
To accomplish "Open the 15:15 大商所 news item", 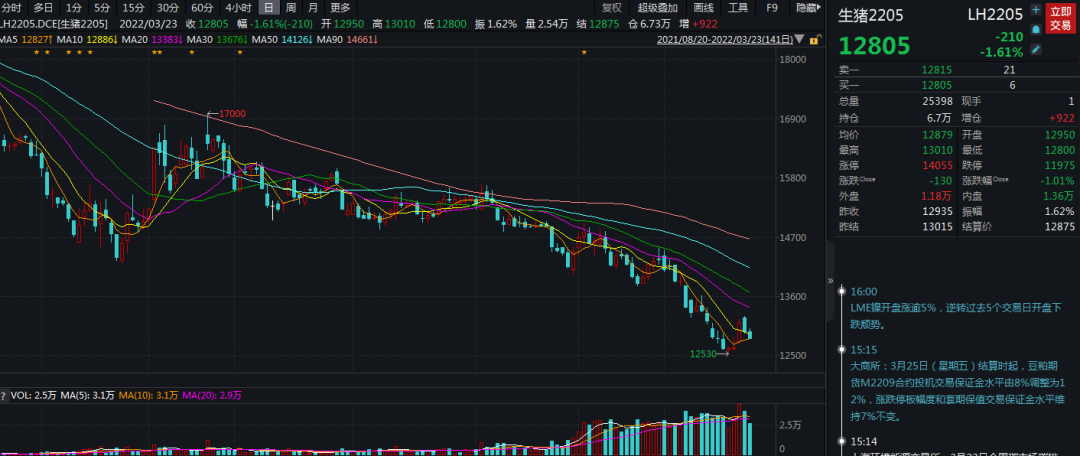I will point(957,391).
